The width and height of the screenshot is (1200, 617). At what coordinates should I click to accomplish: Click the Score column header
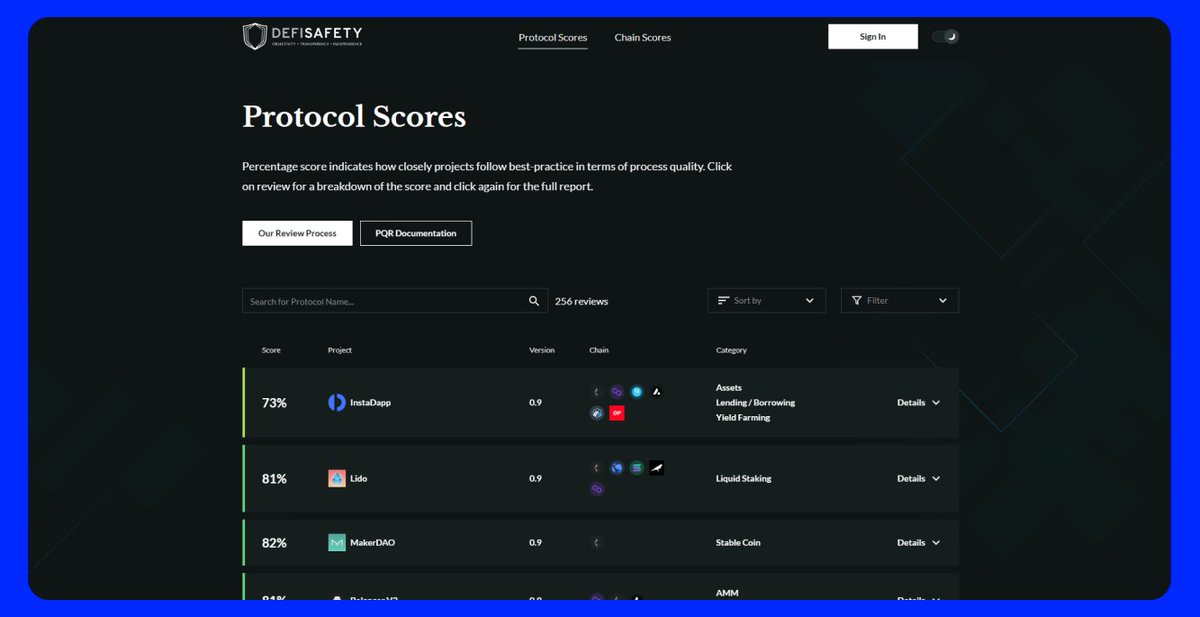[x=271, y=351]
